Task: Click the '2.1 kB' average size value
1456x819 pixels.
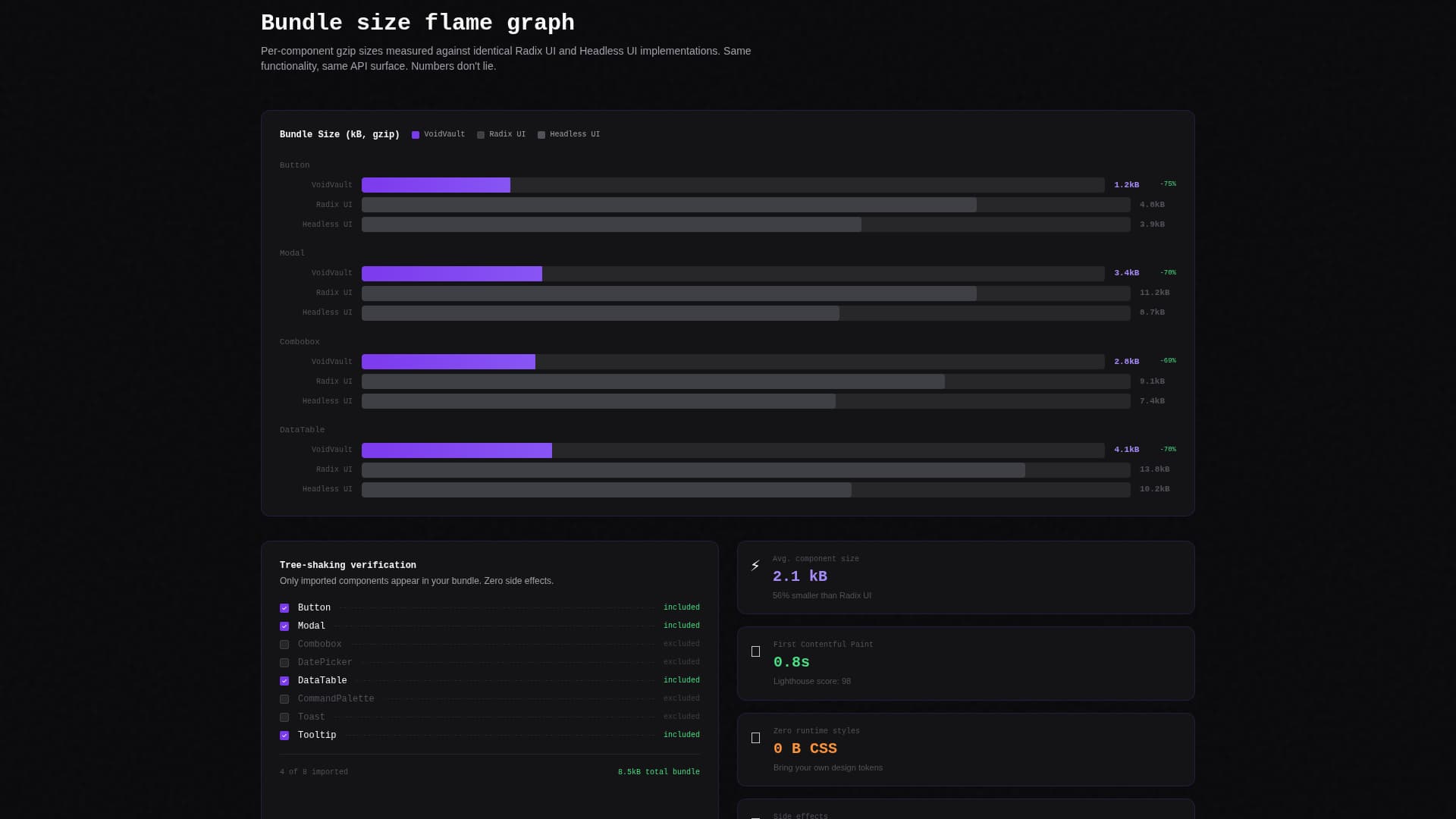Action: [x=800, y=576]
